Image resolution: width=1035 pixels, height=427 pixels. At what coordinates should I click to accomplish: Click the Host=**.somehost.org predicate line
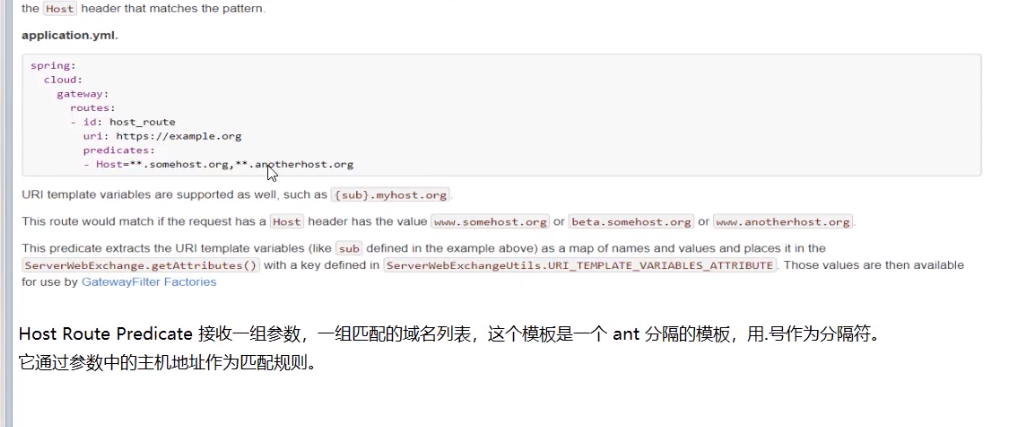218,164
